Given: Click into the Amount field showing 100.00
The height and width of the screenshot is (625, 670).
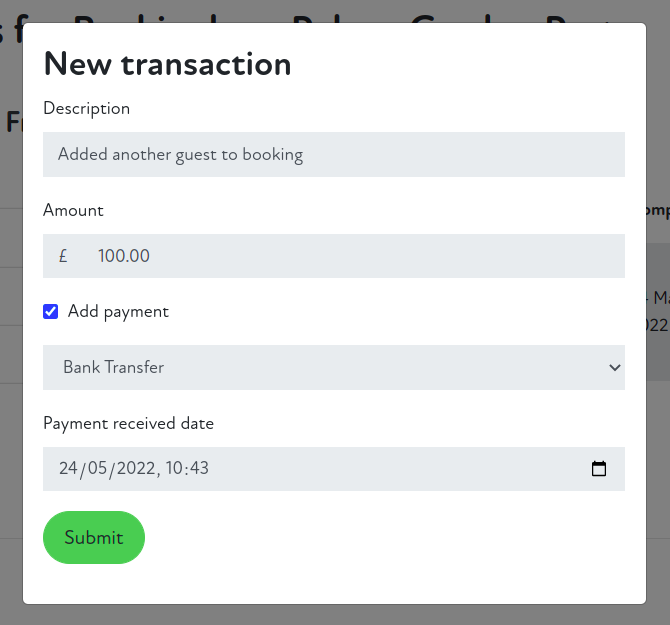Looking at the screenshot, I should (x=350, y=256).
